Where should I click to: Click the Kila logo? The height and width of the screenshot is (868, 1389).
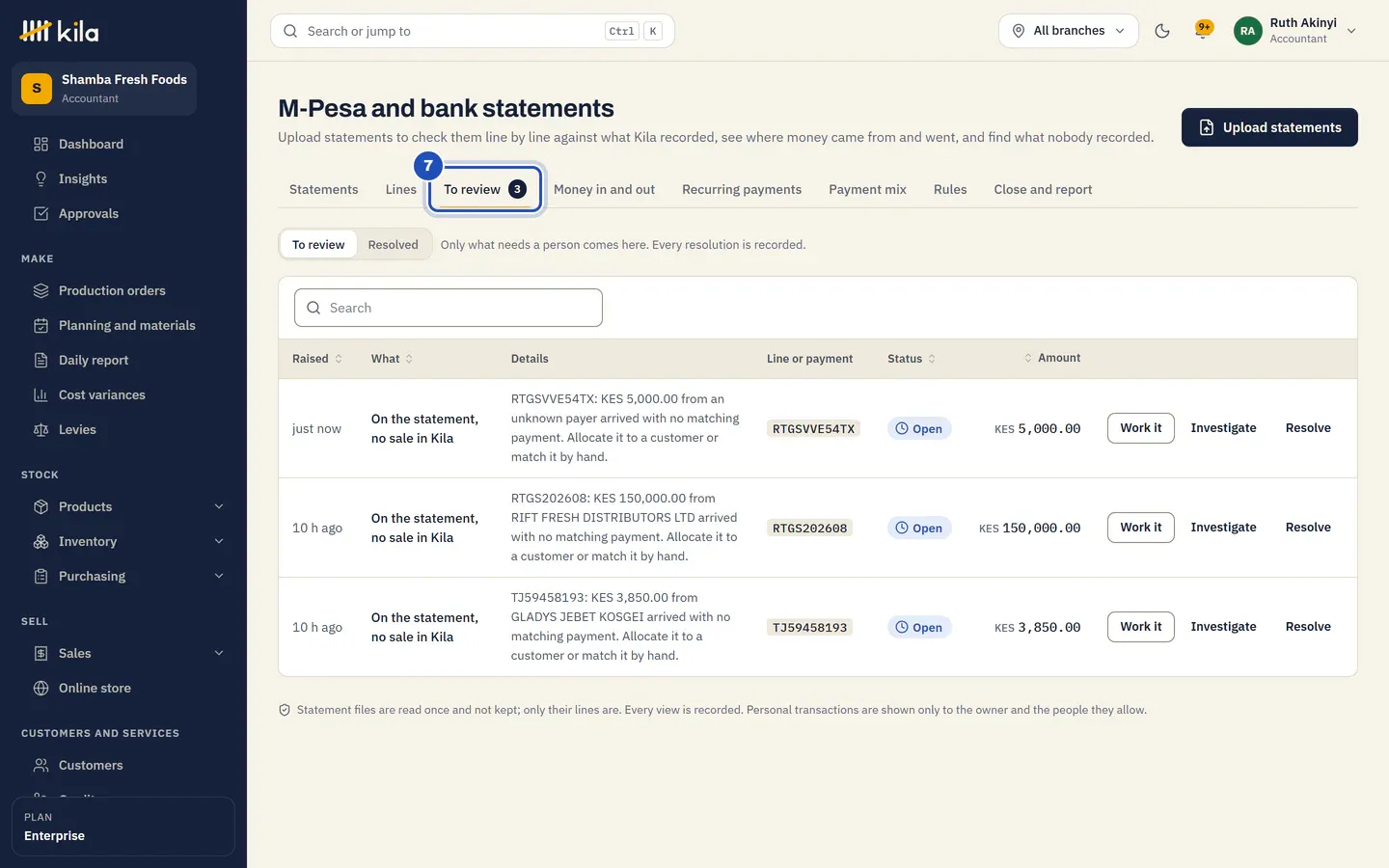point(59,32)
